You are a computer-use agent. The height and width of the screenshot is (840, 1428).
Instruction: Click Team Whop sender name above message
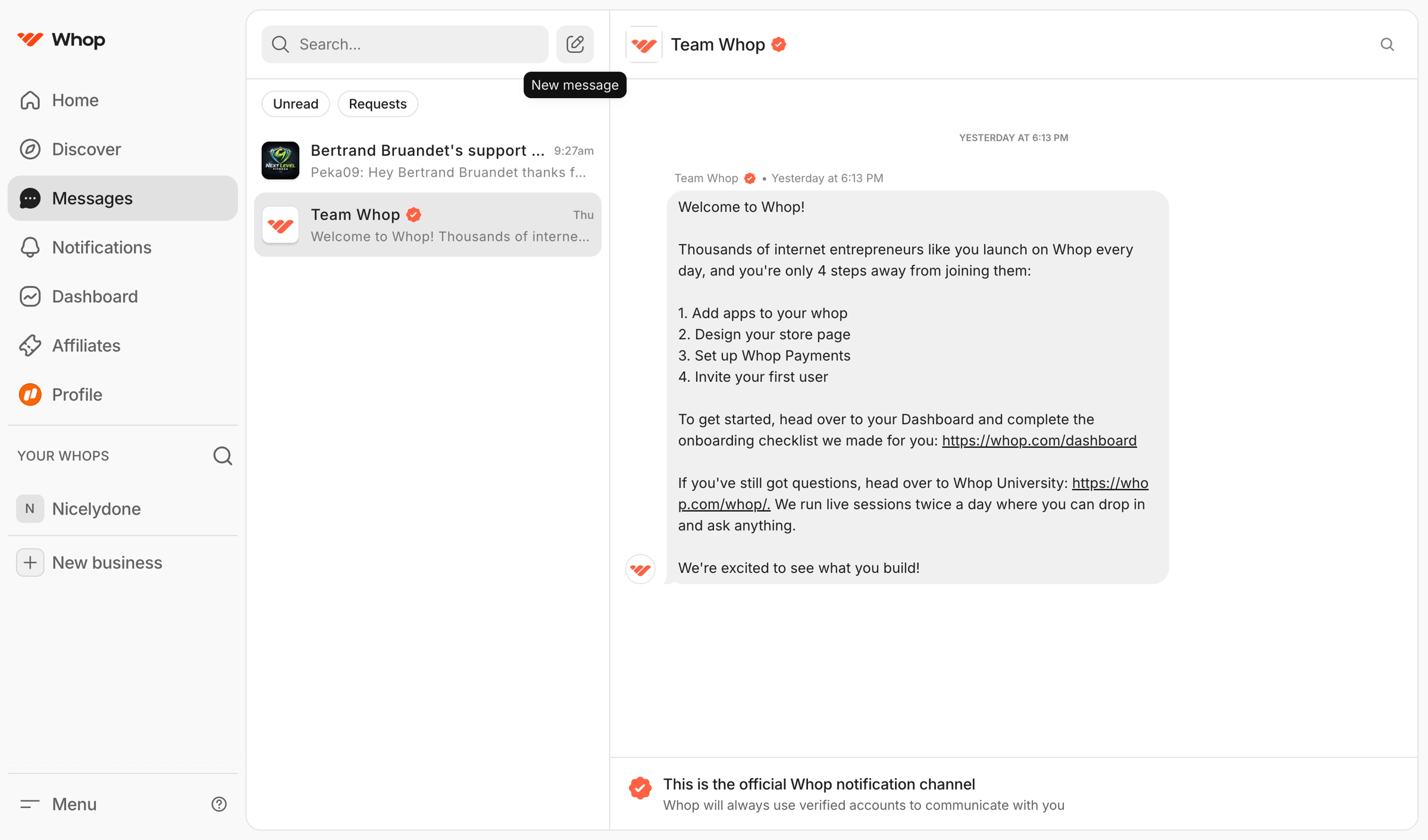[706, 178]
